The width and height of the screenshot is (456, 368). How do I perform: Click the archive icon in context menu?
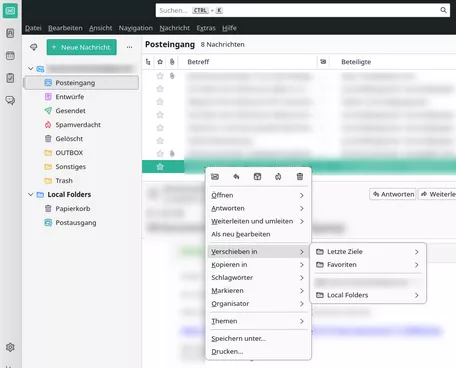tap(257, 177)
